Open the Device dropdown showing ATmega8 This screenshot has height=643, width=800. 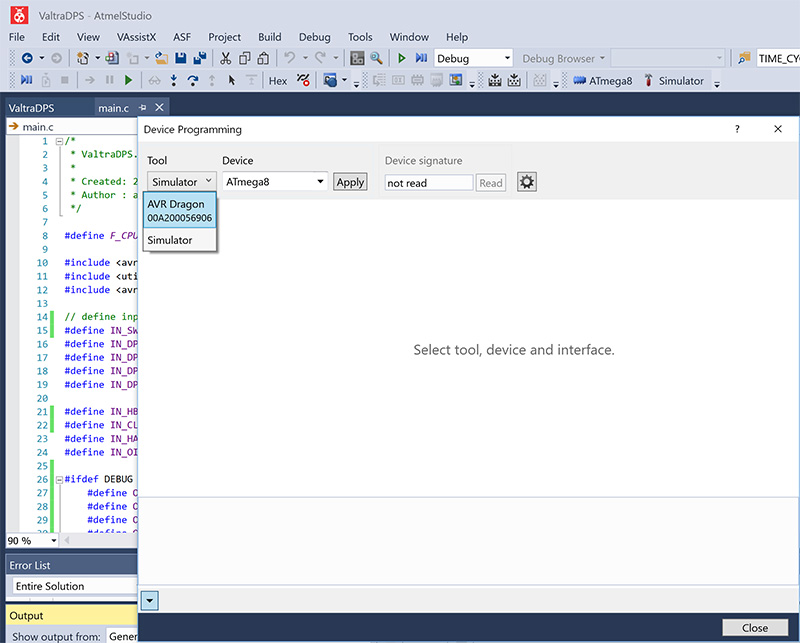[275, 182]
